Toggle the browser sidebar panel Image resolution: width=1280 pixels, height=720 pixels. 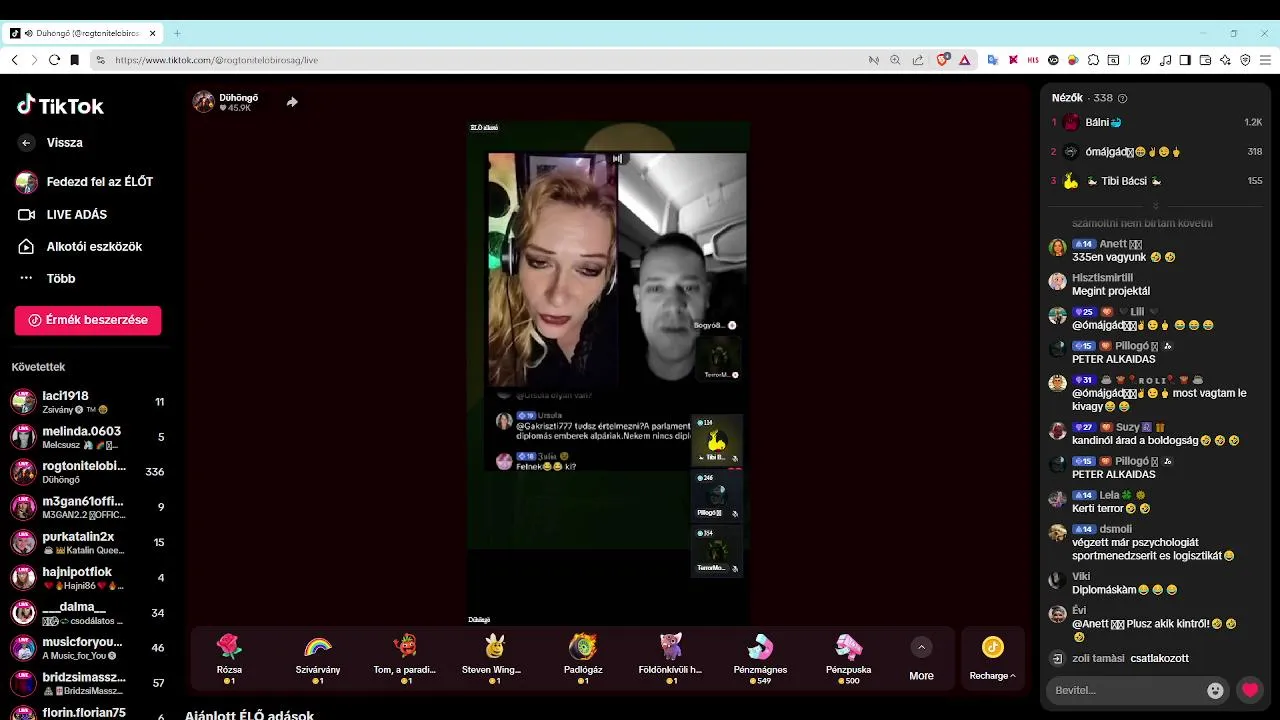click(x=1185, y=60)
